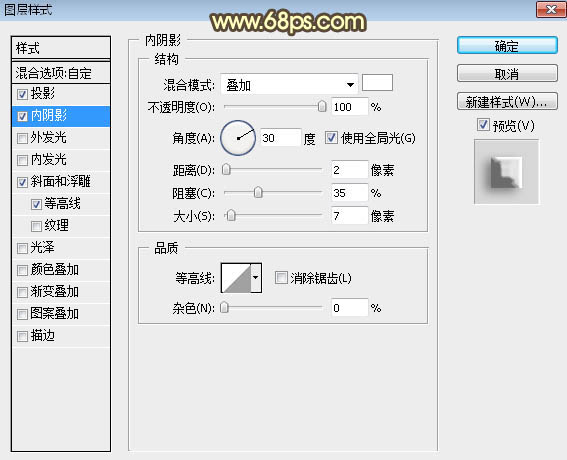This screenshot has height=460, width=567.
Task: Click the angle dial control
Action: (x=238, y=138)
